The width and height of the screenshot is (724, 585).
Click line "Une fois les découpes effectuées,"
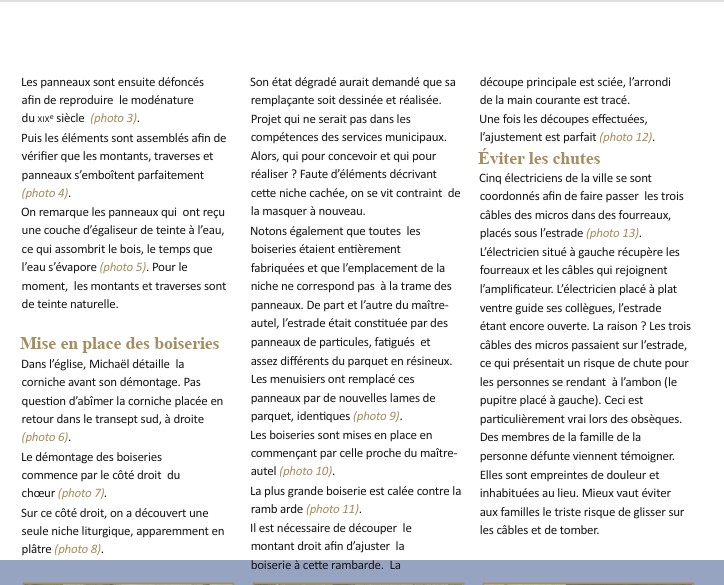click(x=563, y=119)
